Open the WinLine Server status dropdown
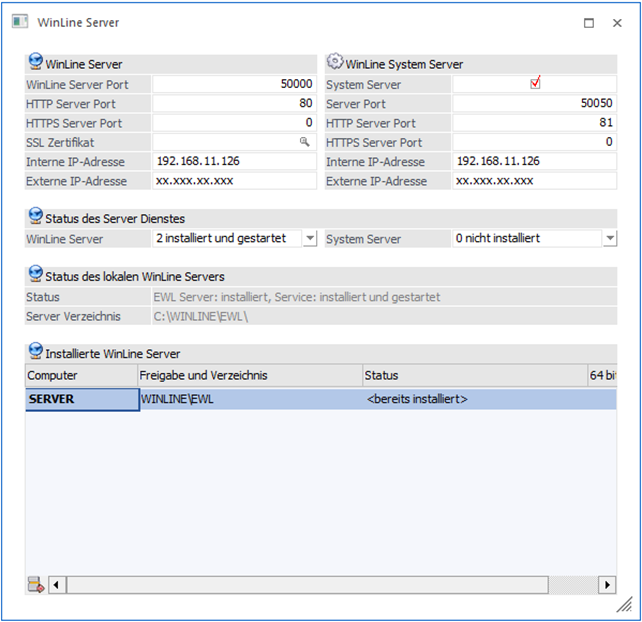Screen dimensions: 642x622 pos(309,238)
